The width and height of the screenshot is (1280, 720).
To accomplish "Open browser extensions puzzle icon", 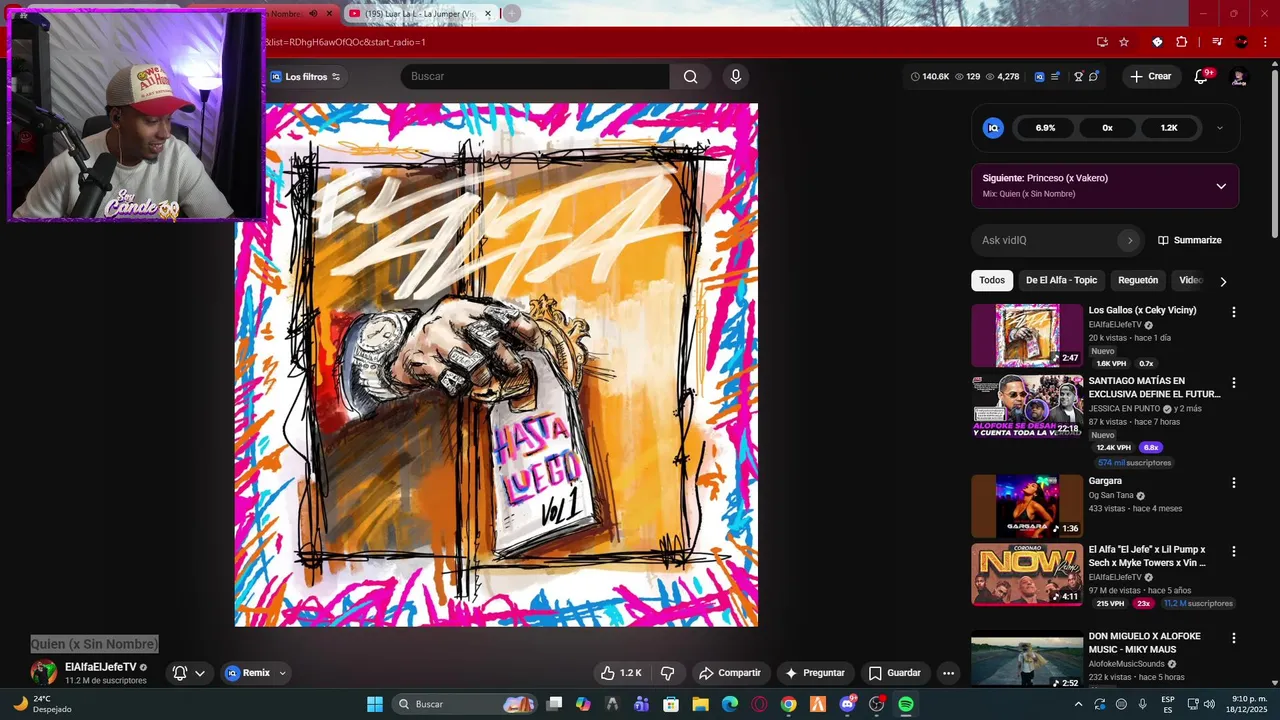I will click(x=1182, y=42).
